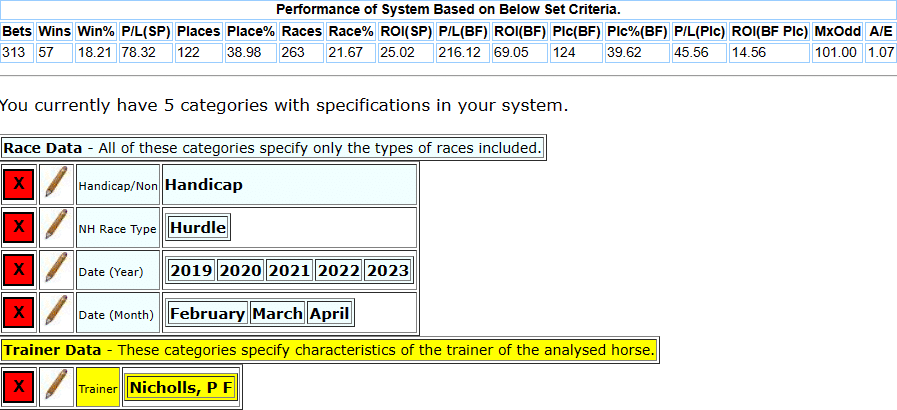Click the MxOdd column header
897x410 pixels.
click(x=838, y=31)
